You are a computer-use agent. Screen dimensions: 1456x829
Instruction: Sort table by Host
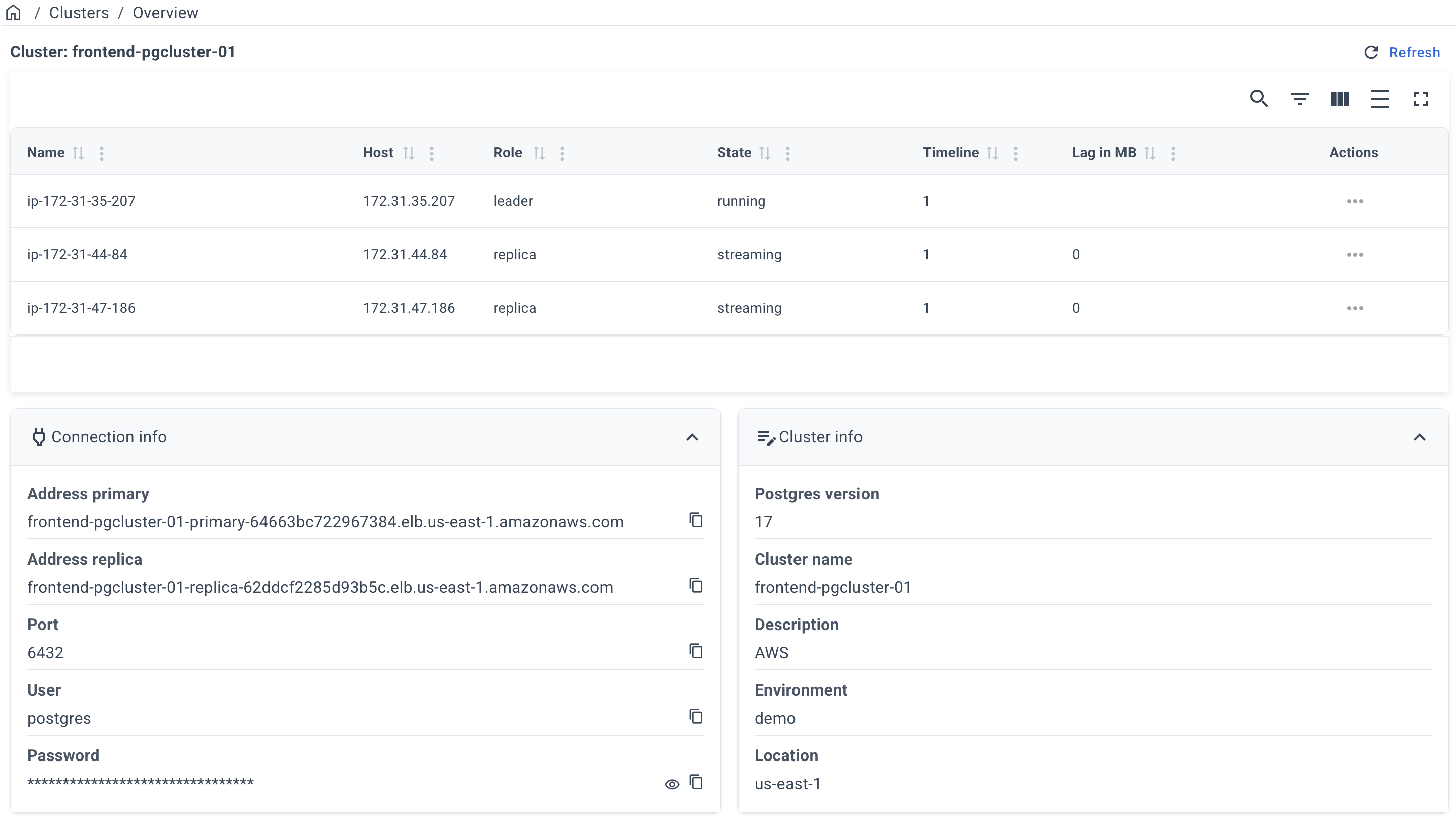408,153
